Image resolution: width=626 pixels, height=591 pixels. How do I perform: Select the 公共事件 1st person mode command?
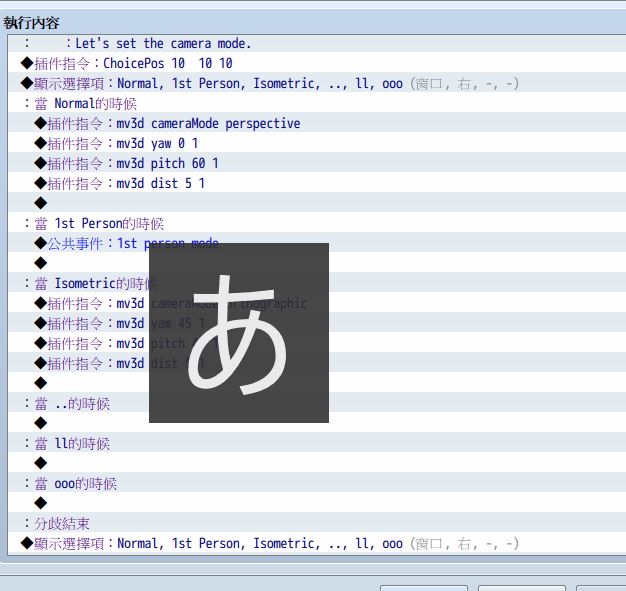click(x=317, y=243)
